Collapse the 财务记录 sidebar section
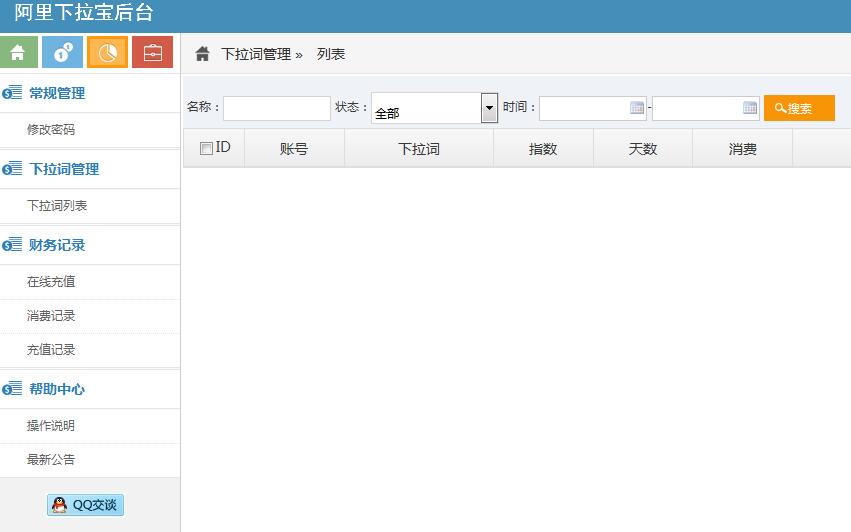This screenshot has height=532, width=851. click(x=57, y=245)
